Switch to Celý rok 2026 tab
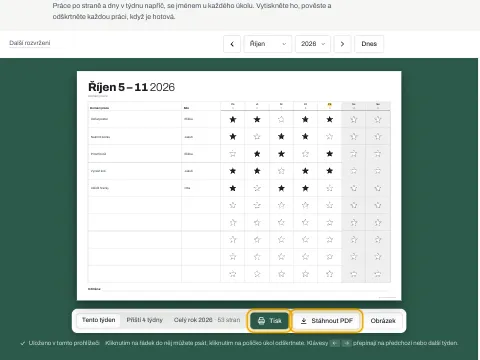480x360 pixels. [207, 320]
